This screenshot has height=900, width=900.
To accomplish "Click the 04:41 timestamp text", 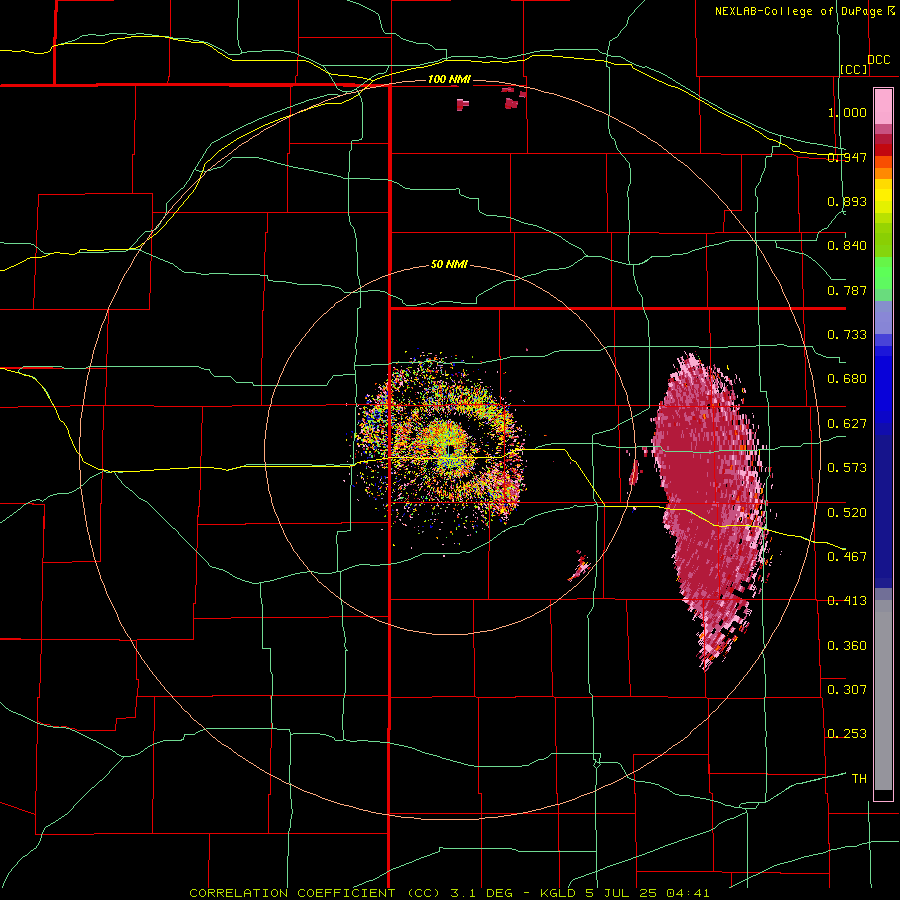I will (x=687, y=893).
